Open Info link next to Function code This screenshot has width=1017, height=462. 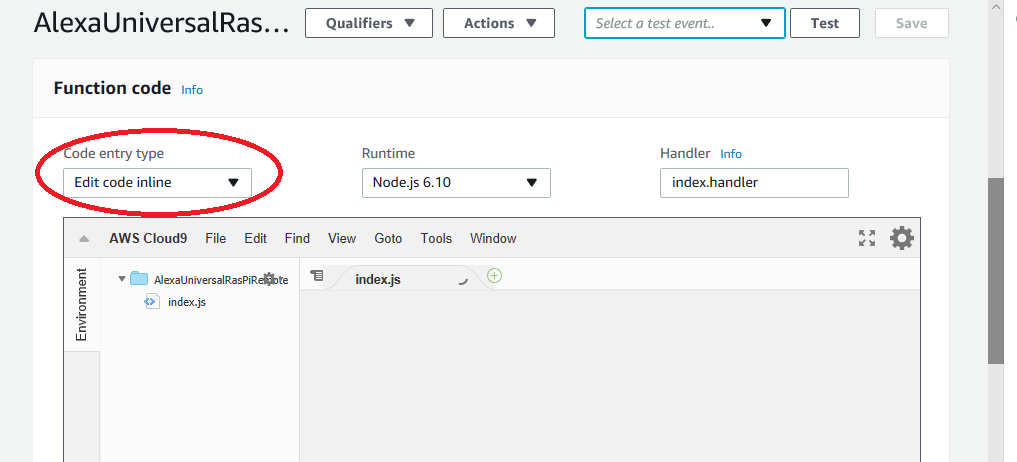[192, 90]
